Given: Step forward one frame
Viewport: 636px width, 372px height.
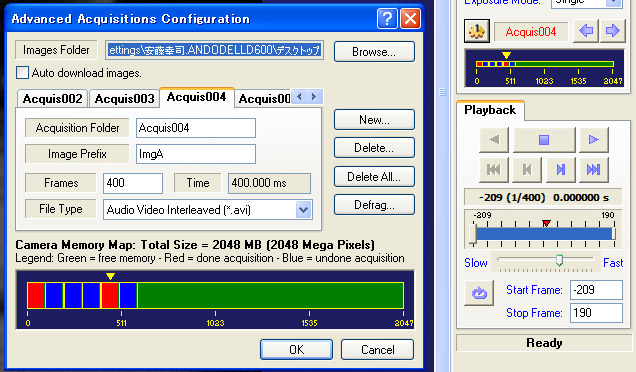Looking at the screenshot, I should (561, 170).
